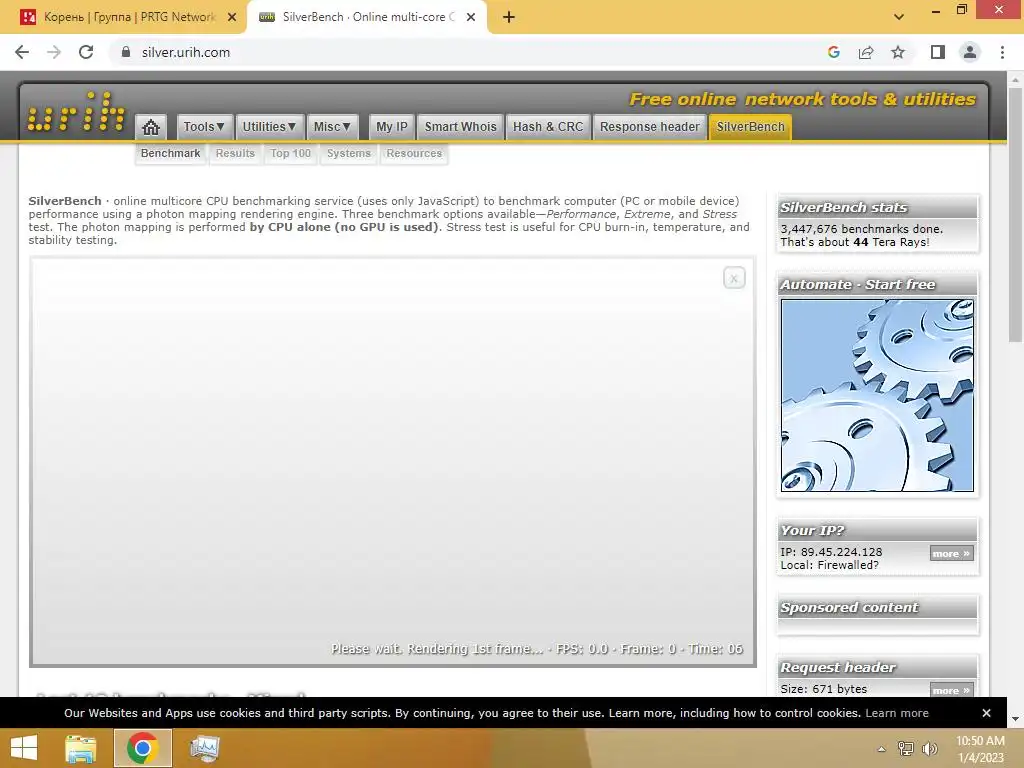The height and width of the screenshot is (768, 1024).
Task: Open Learn more cookie link
Action: pyautogui.click(x=897, y=713)
